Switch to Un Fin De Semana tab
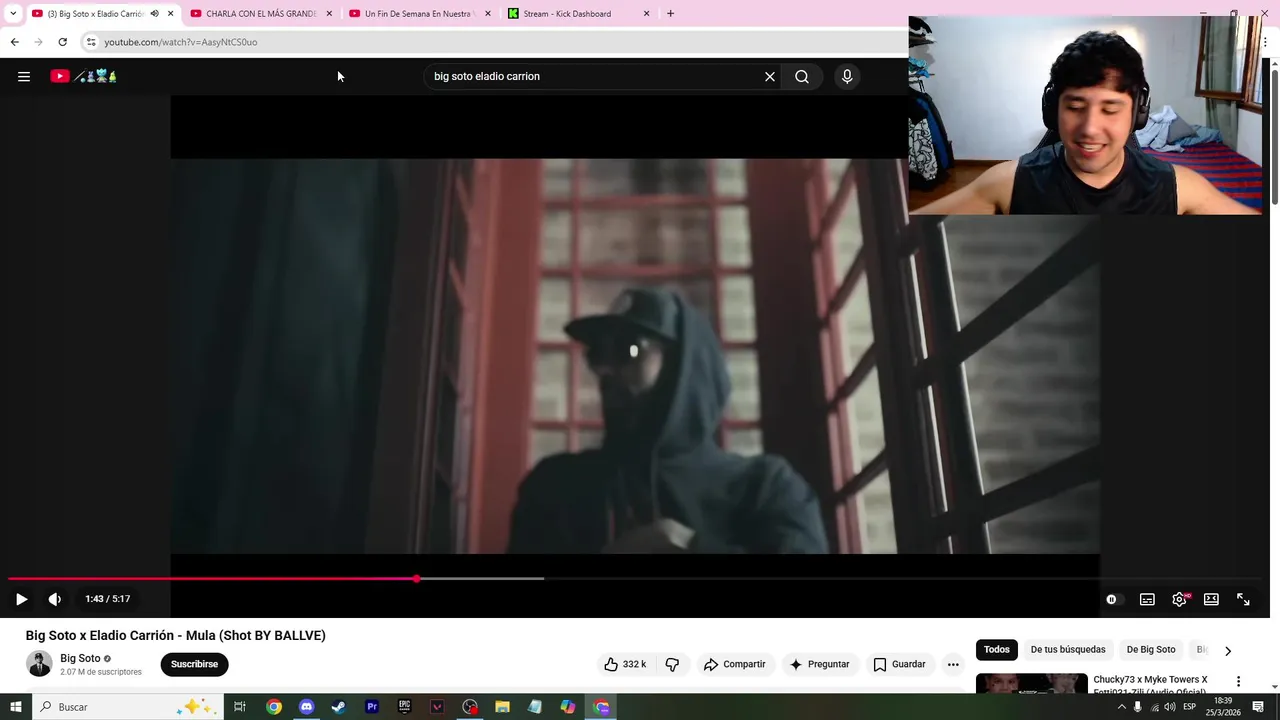The width and height of the screenshot is (1280, 720). [x=419, y=14]
